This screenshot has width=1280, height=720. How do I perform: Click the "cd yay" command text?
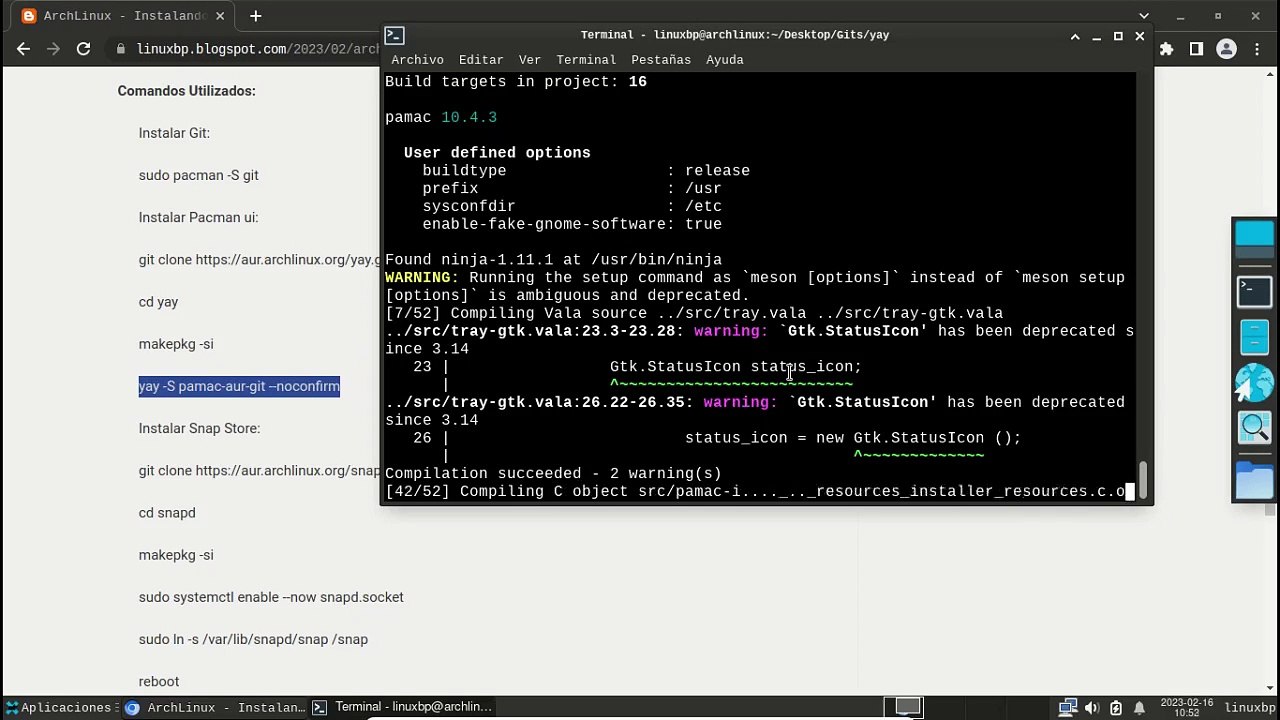158,302
